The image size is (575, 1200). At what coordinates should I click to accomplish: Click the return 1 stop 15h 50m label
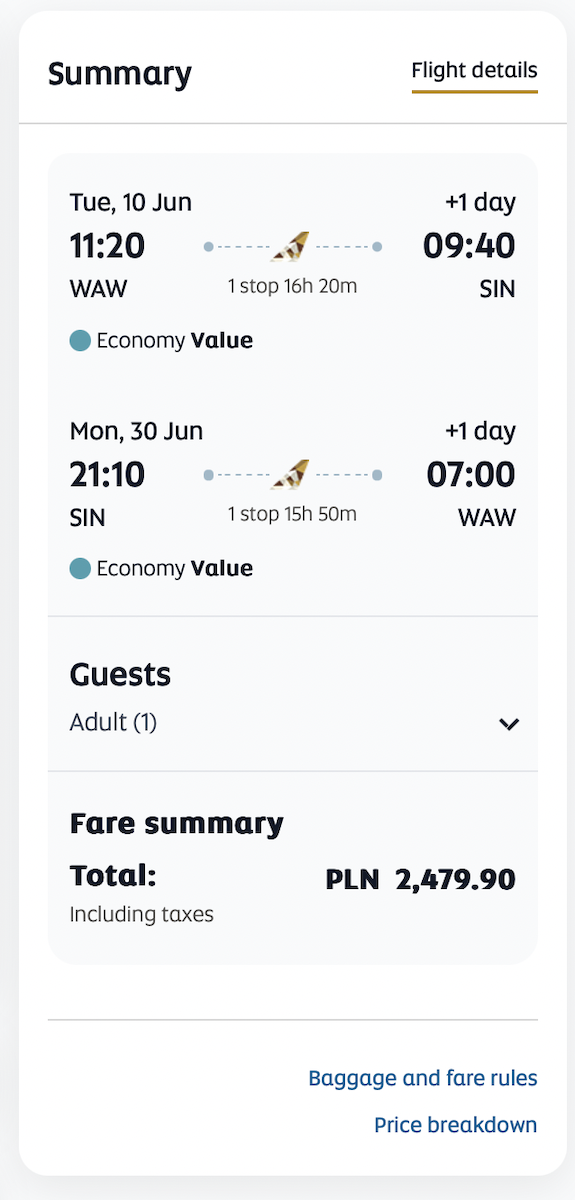click(292, 515)
